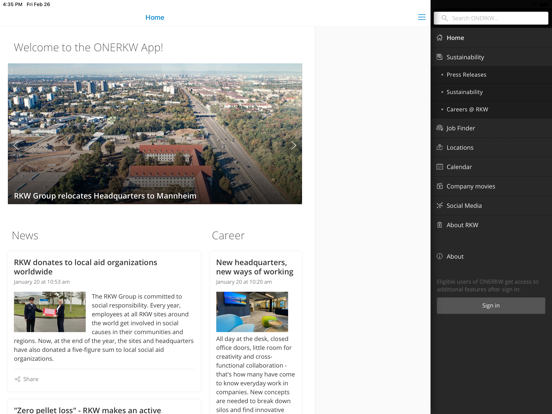Screen dimensions: 552x414
Task: Click the Home title in header
Action: click(155, 17)
